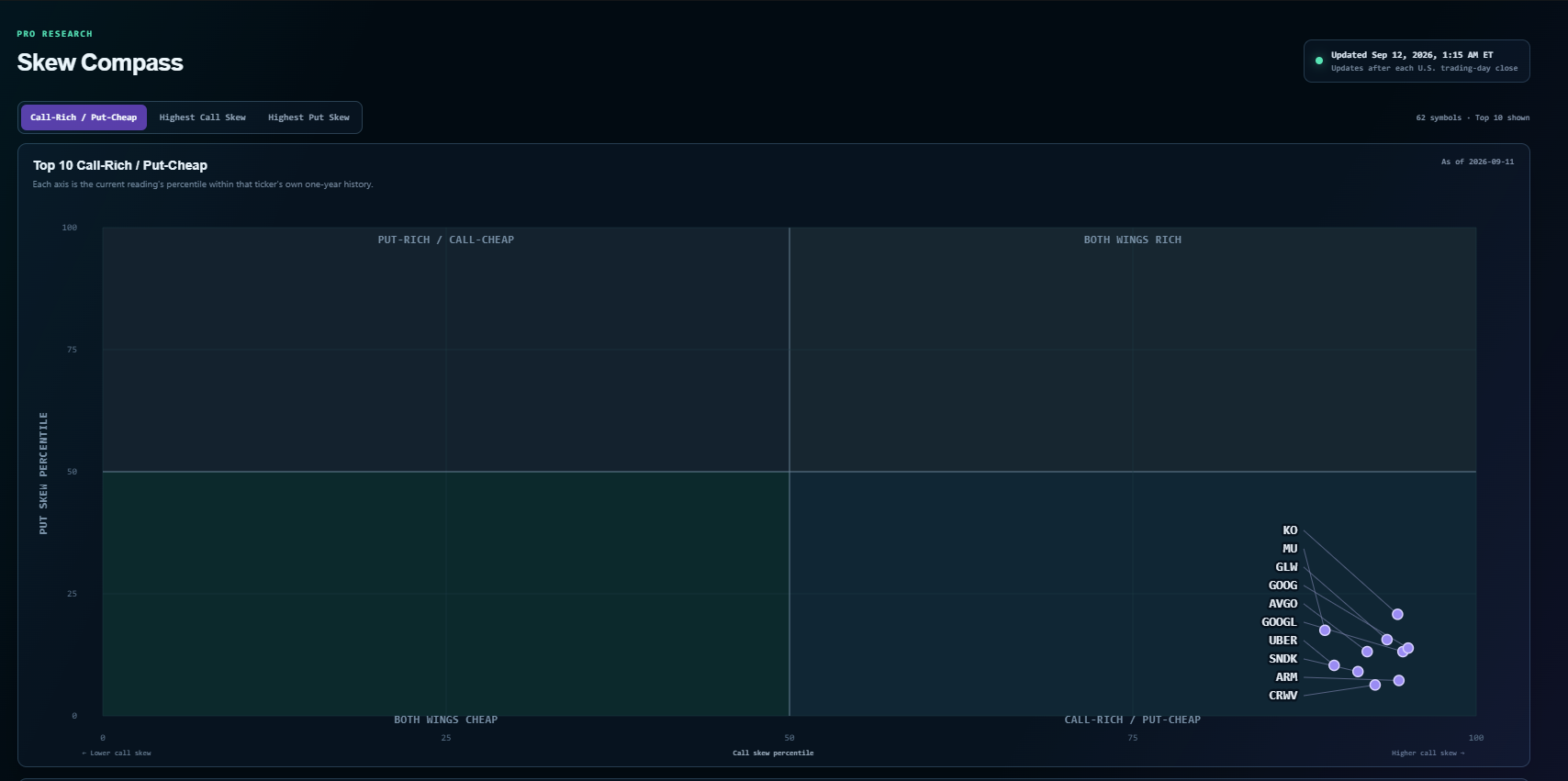Click the "Higher call skew →" axis hint
Viewport: 1568px width, 781px height.
pyautogui.click(x=1428, y=753)
